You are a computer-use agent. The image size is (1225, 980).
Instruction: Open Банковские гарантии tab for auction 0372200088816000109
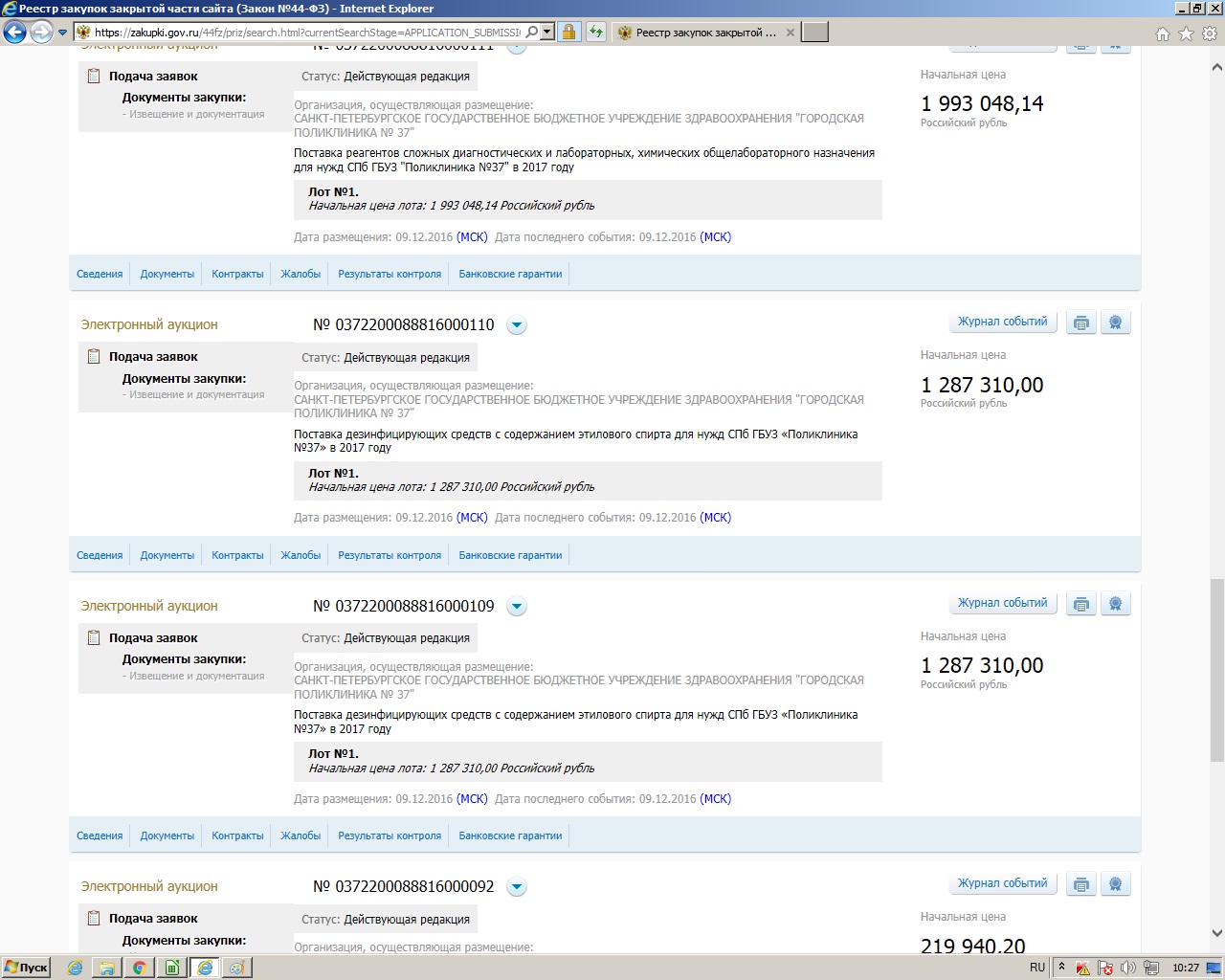[x=511, y=835]
